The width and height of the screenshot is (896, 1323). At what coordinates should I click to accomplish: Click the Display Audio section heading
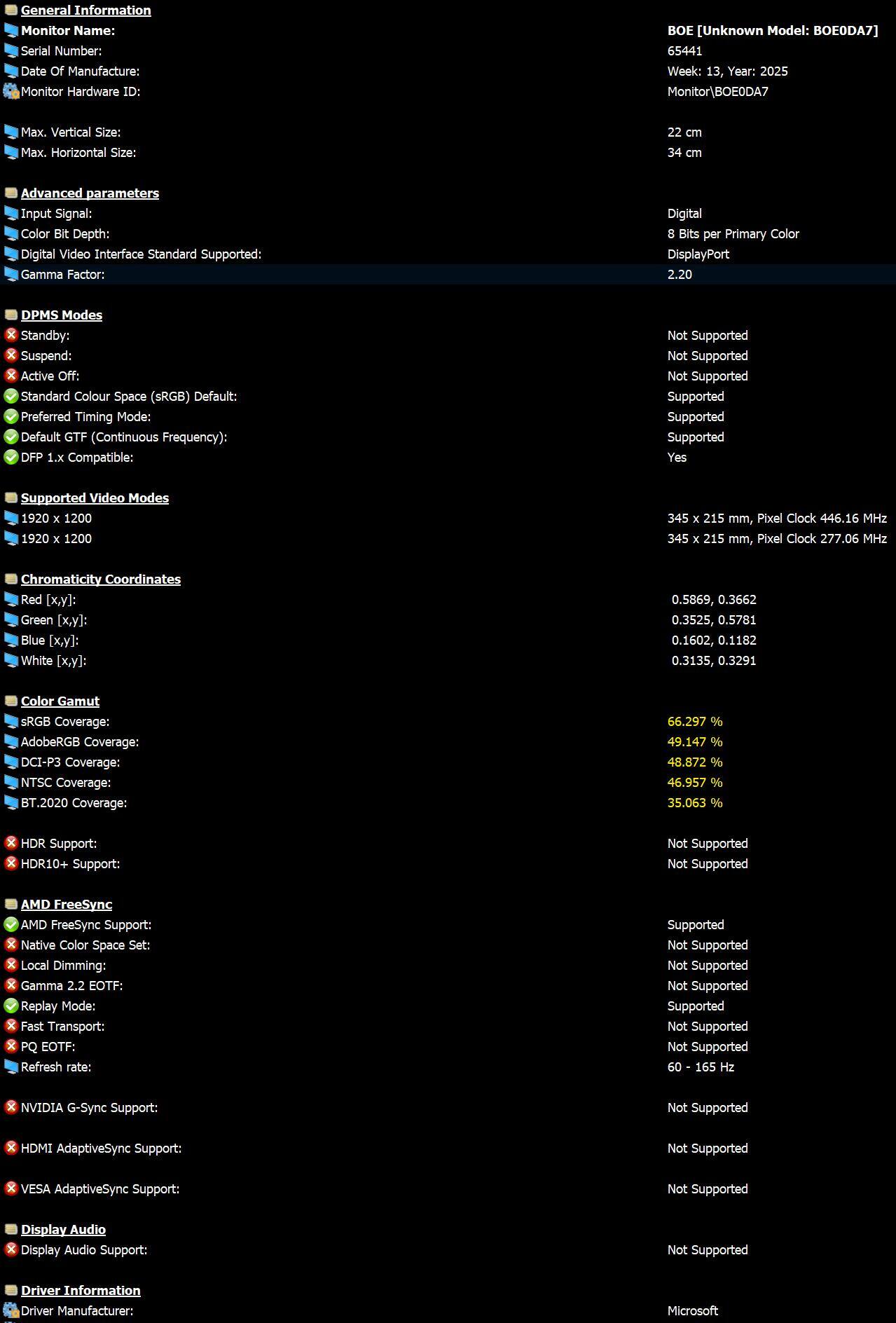coord(63,1229)
